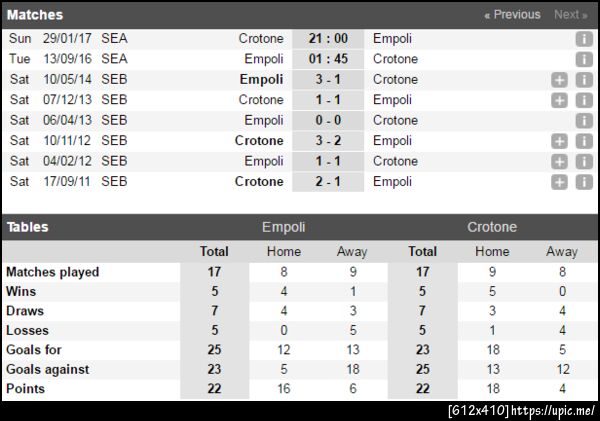Screen dimensions: 600x421
Task: Click the 3 - 2 score link
Action: [x=328, y=141]
